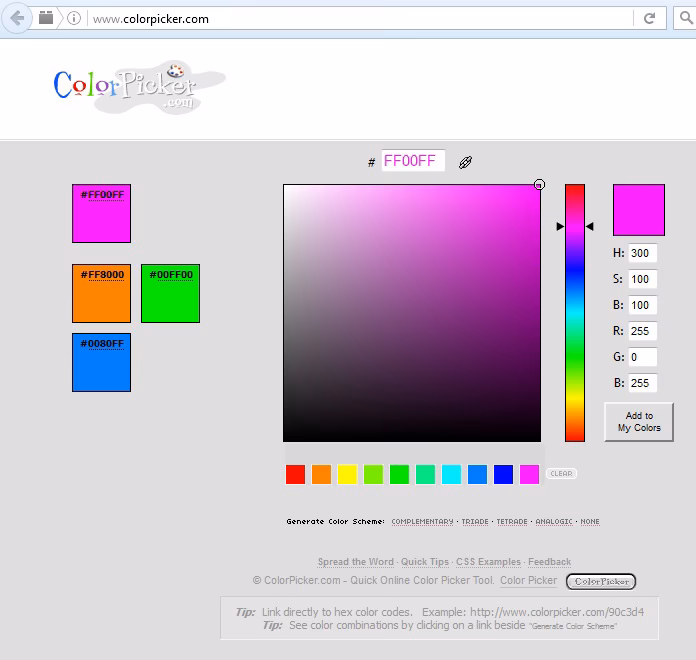Open the CSS Examples link
The height and width of the screenshot is (660, 696).
coord(488,562)
